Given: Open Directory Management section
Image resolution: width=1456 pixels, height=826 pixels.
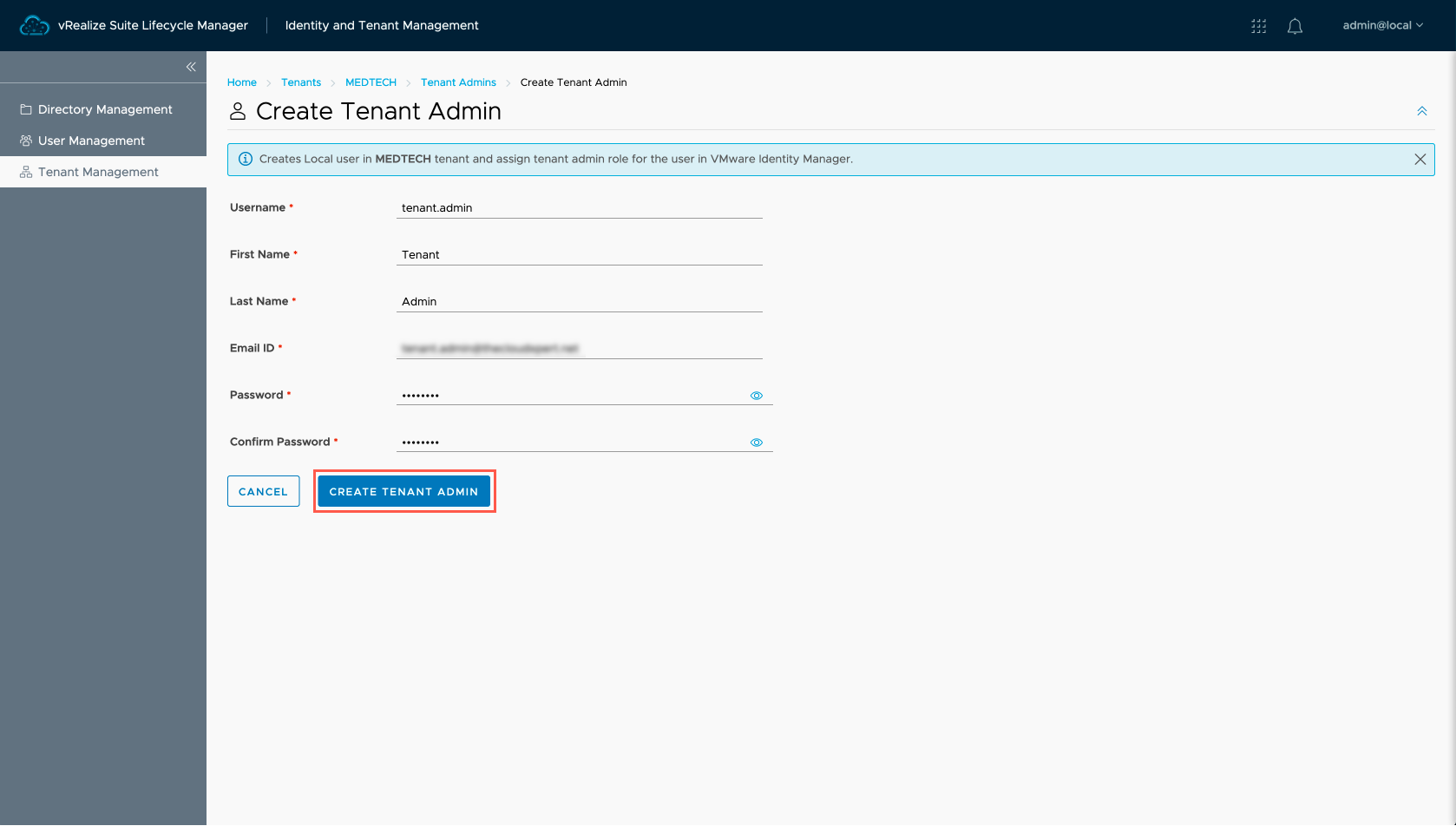Looking at the screenshot, I should pyautogui.click(x=104, y=109).
